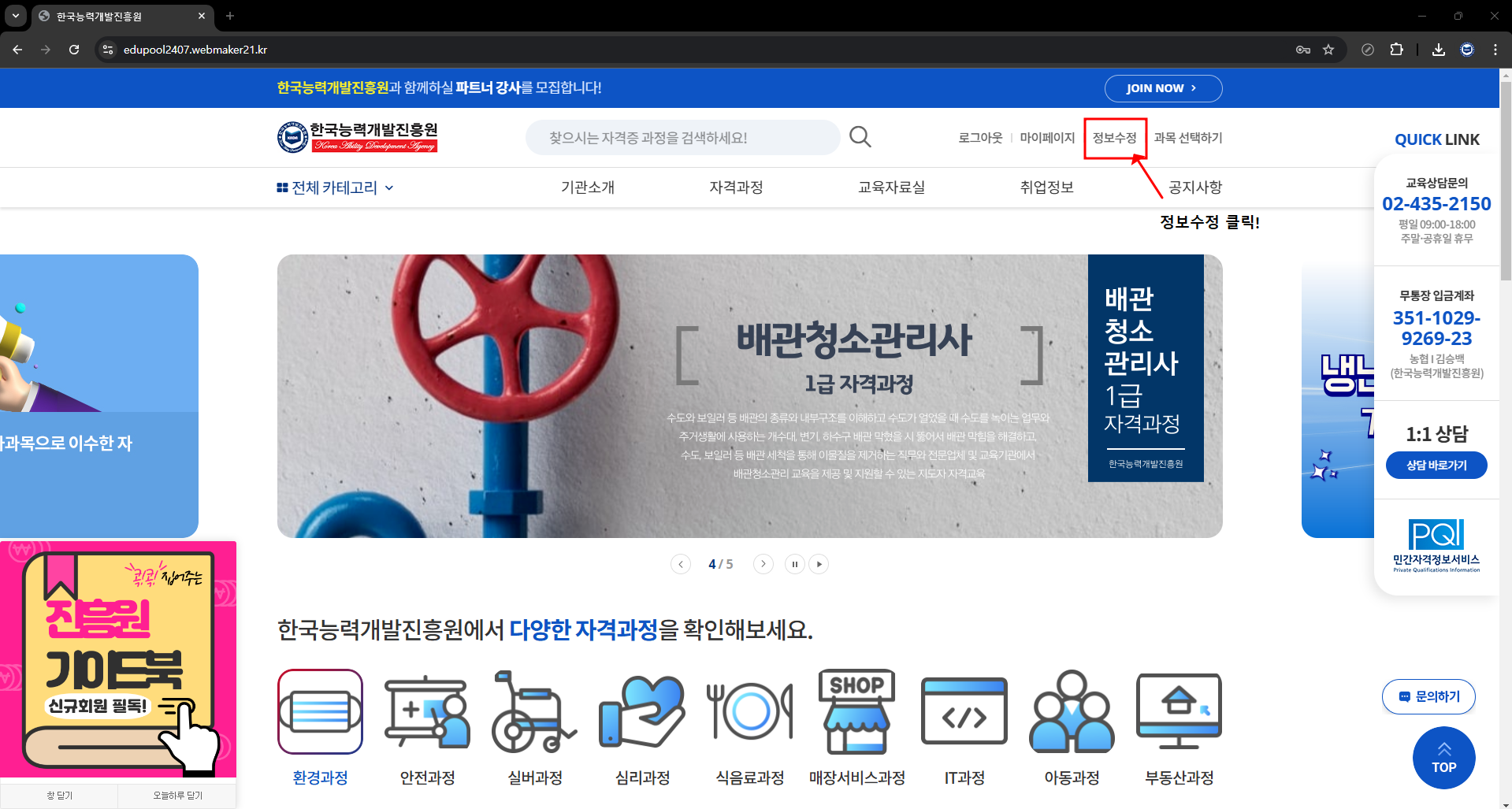
Task: Open the 식음료과정 plate icon
Action: 749,712
